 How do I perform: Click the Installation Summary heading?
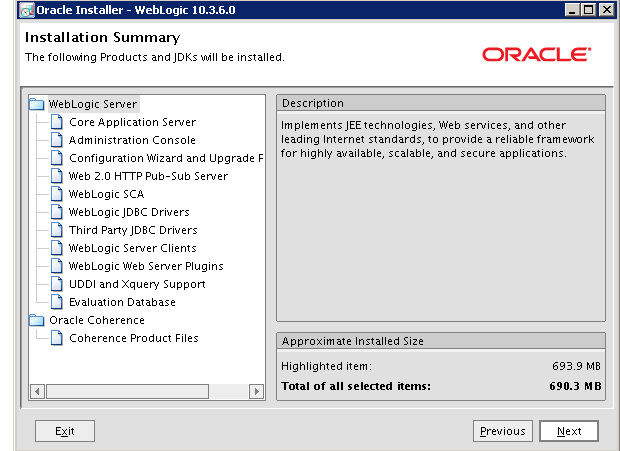click(102, 38)
